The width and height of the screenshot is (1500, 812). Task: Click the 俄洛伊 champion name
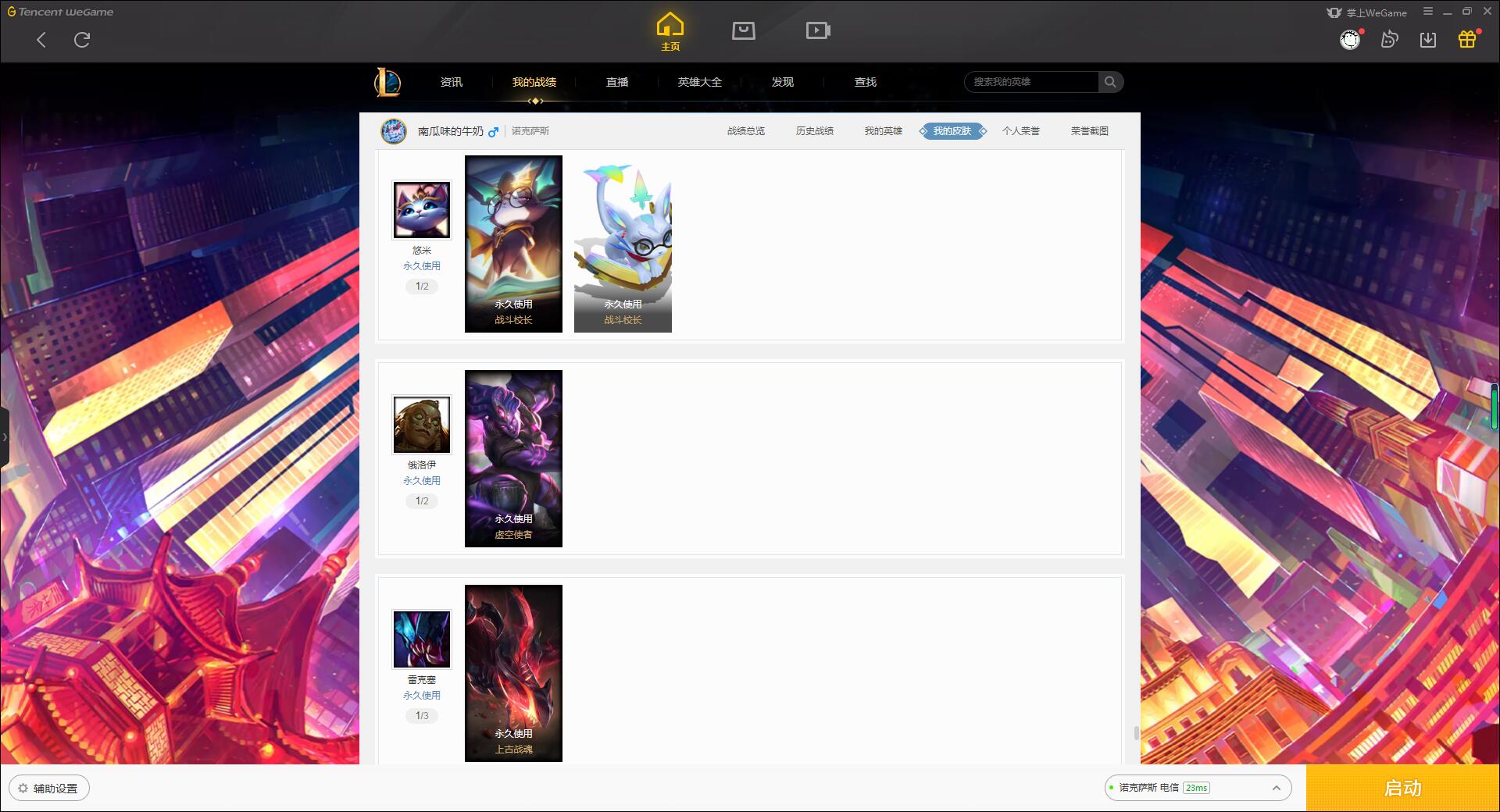(422, 465)
